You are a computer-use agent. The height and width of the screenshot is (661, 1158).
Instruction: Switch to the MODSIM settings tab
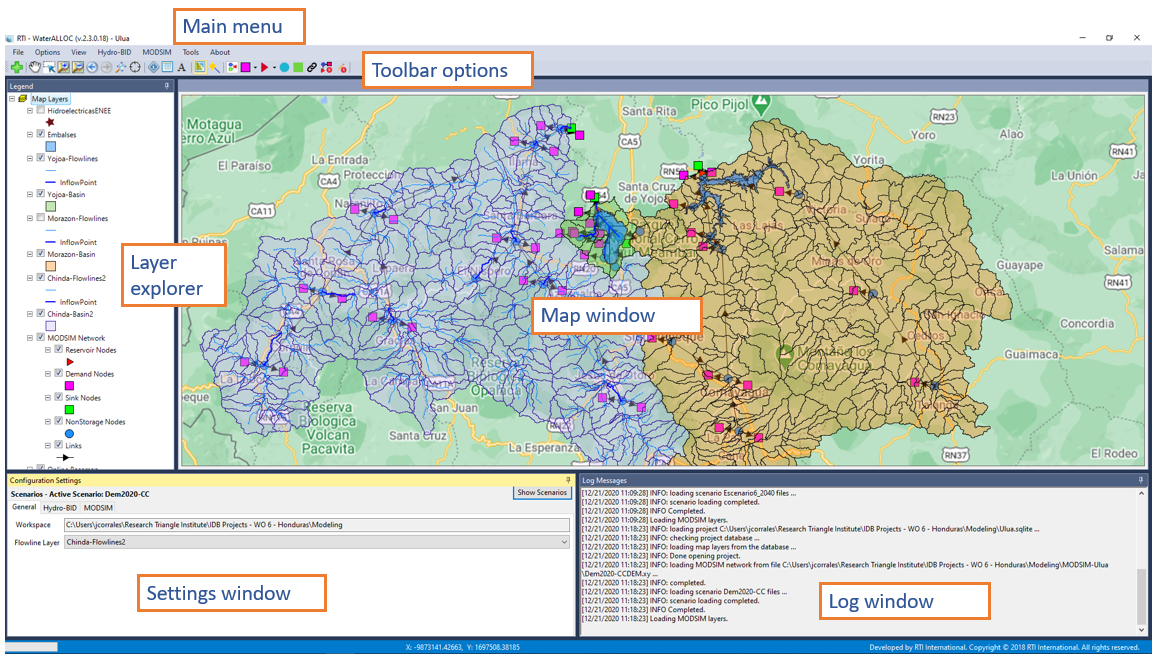tap(98, 508)
